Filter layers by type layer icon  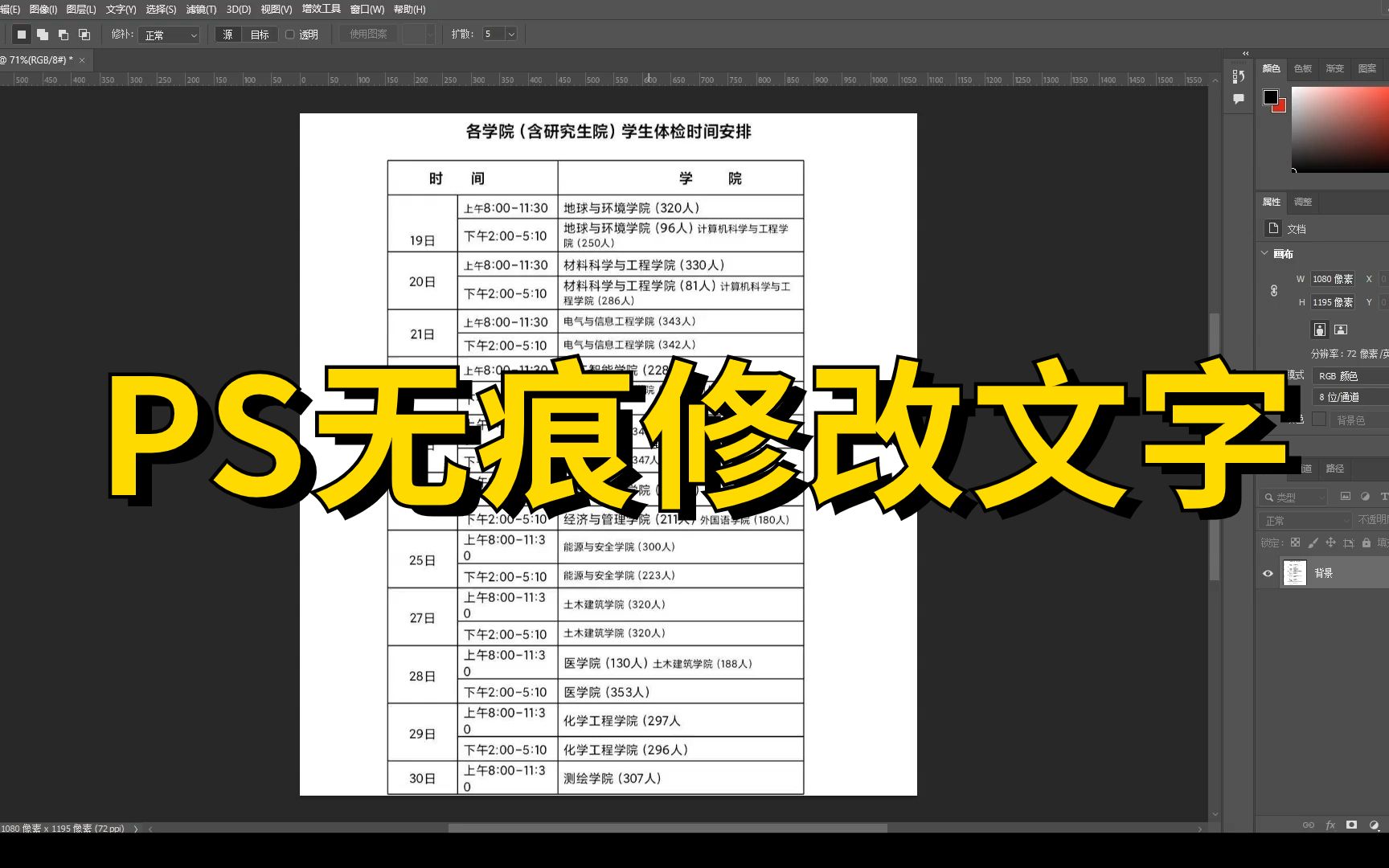pyautogui.click(x=1383, y=497)
